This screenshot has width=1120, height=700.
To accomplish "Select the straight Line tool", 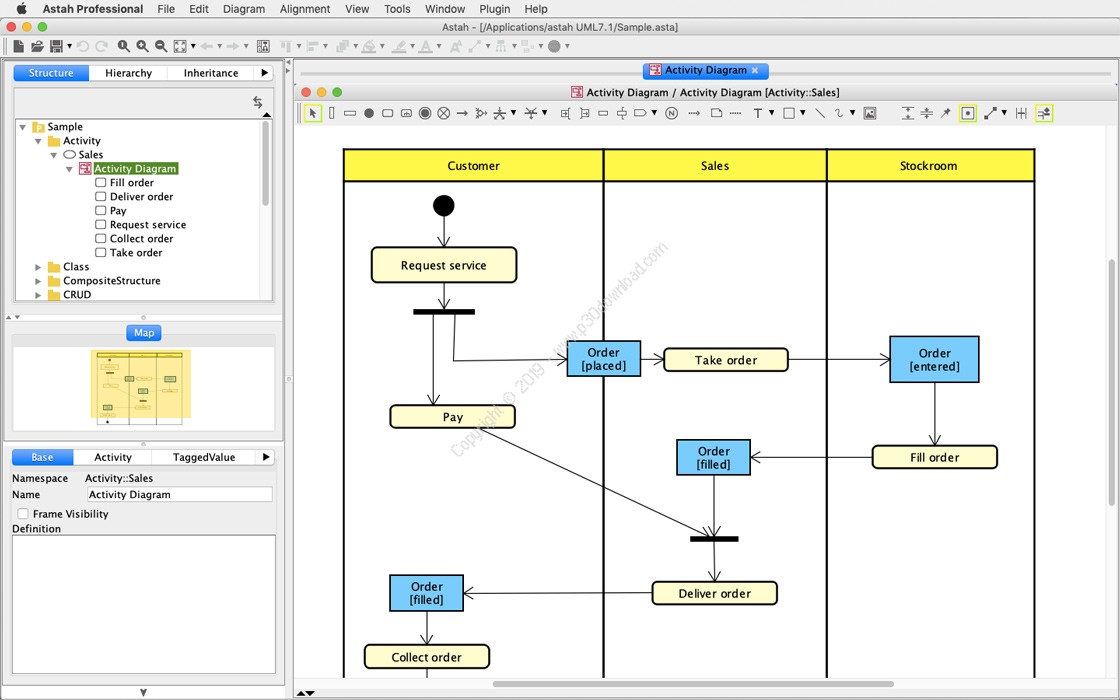I will tap(820, 113).
